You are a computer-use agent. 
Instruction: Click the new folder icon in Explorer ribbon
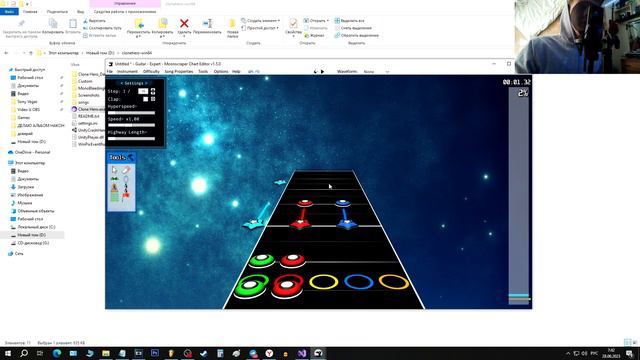(x=233, y=24)
